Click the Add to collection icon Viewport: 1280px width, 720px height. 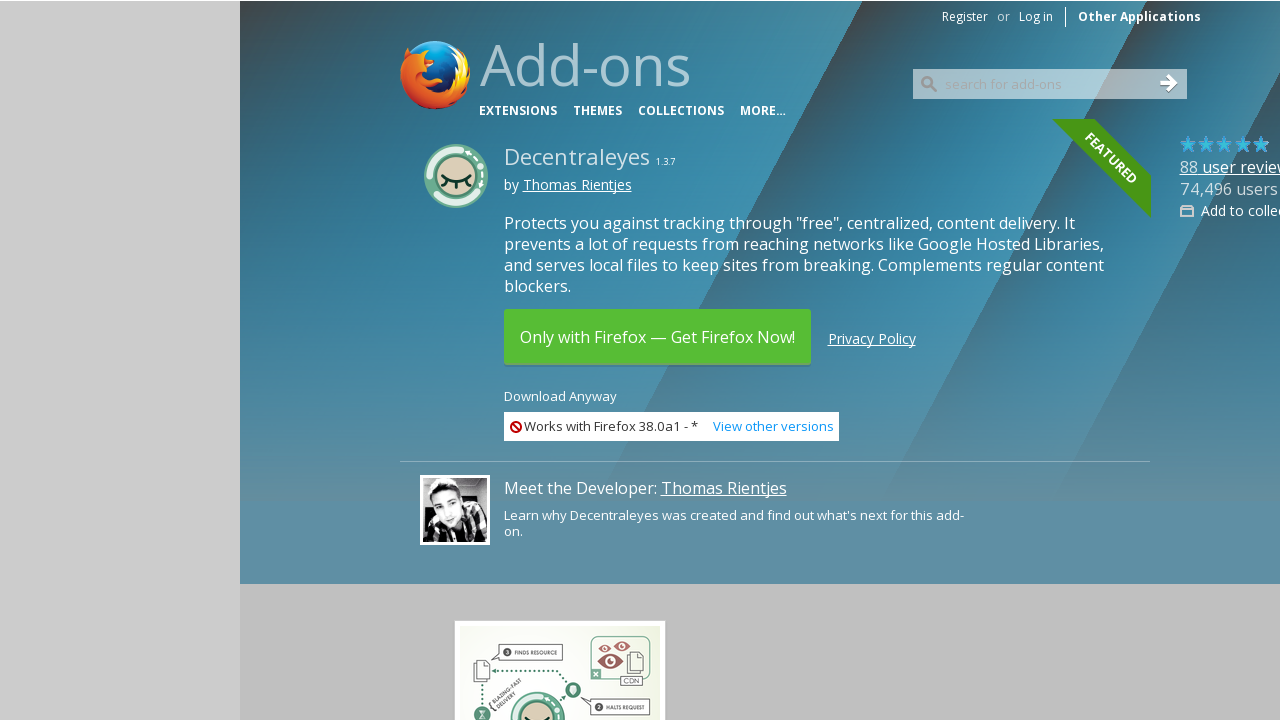coord(1187,211)
